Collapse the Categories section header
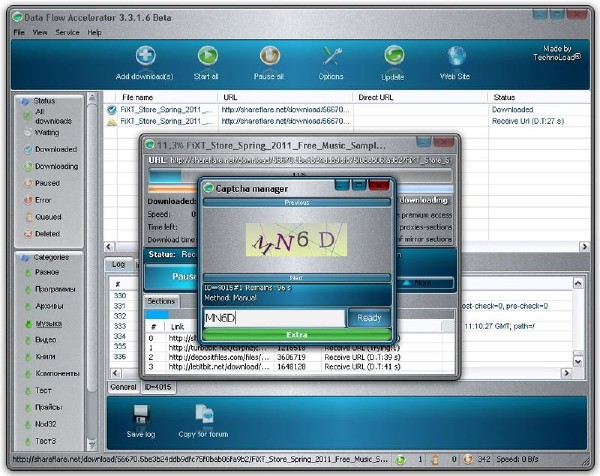The width and height of the screenshot is (600, 476). point(50,257)
